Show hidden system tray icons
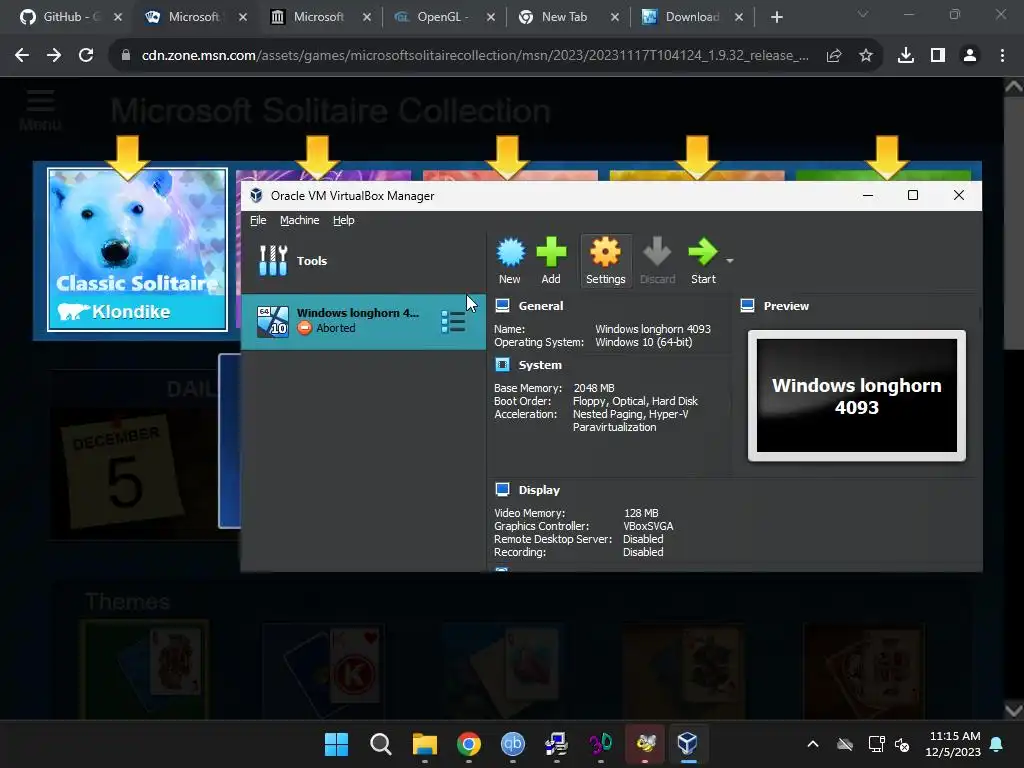The image size is (1024, 768). click(812, 744)
